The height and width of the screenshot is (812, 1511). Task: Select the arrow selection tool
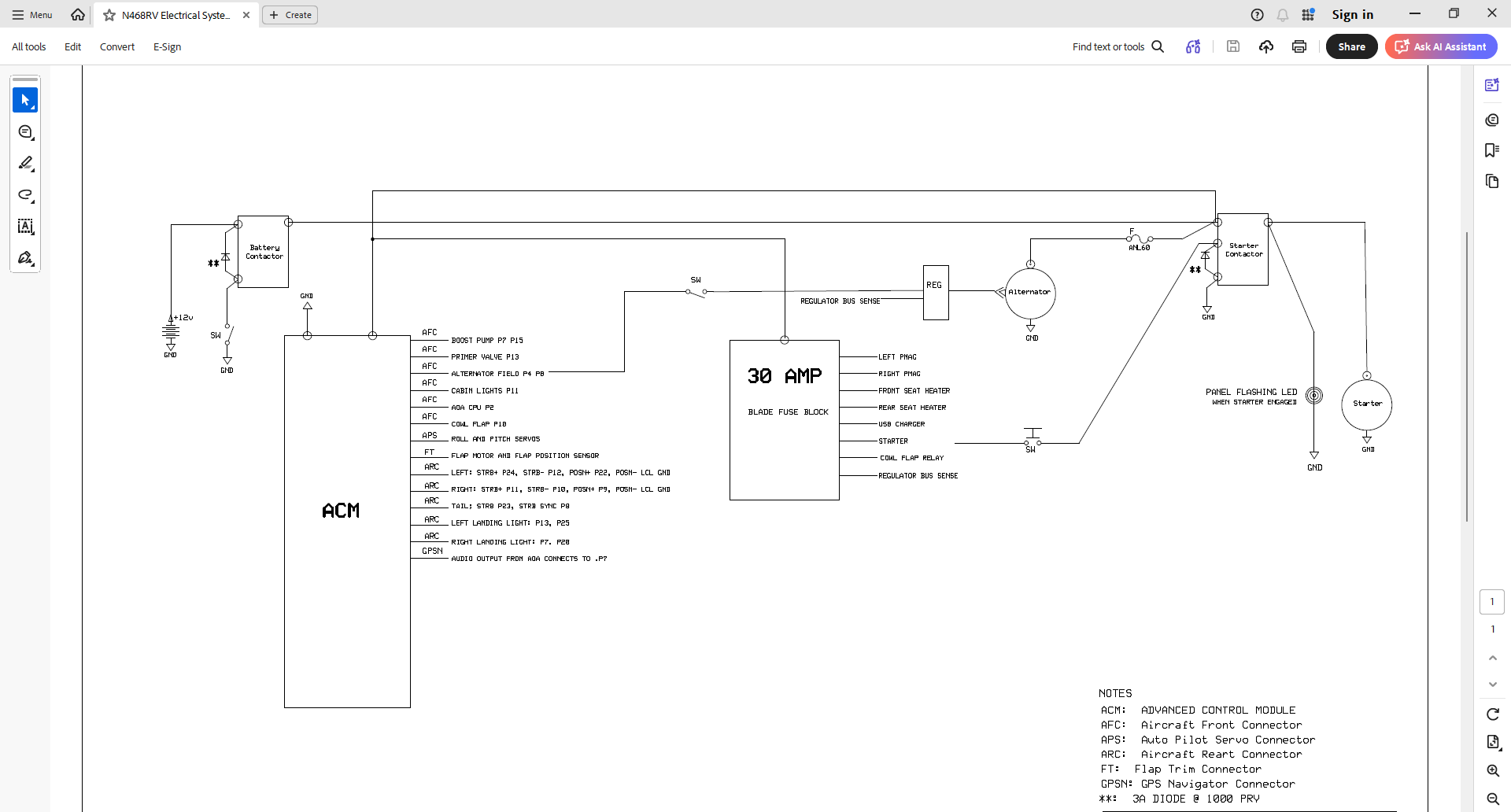click(x=25, y=100)
